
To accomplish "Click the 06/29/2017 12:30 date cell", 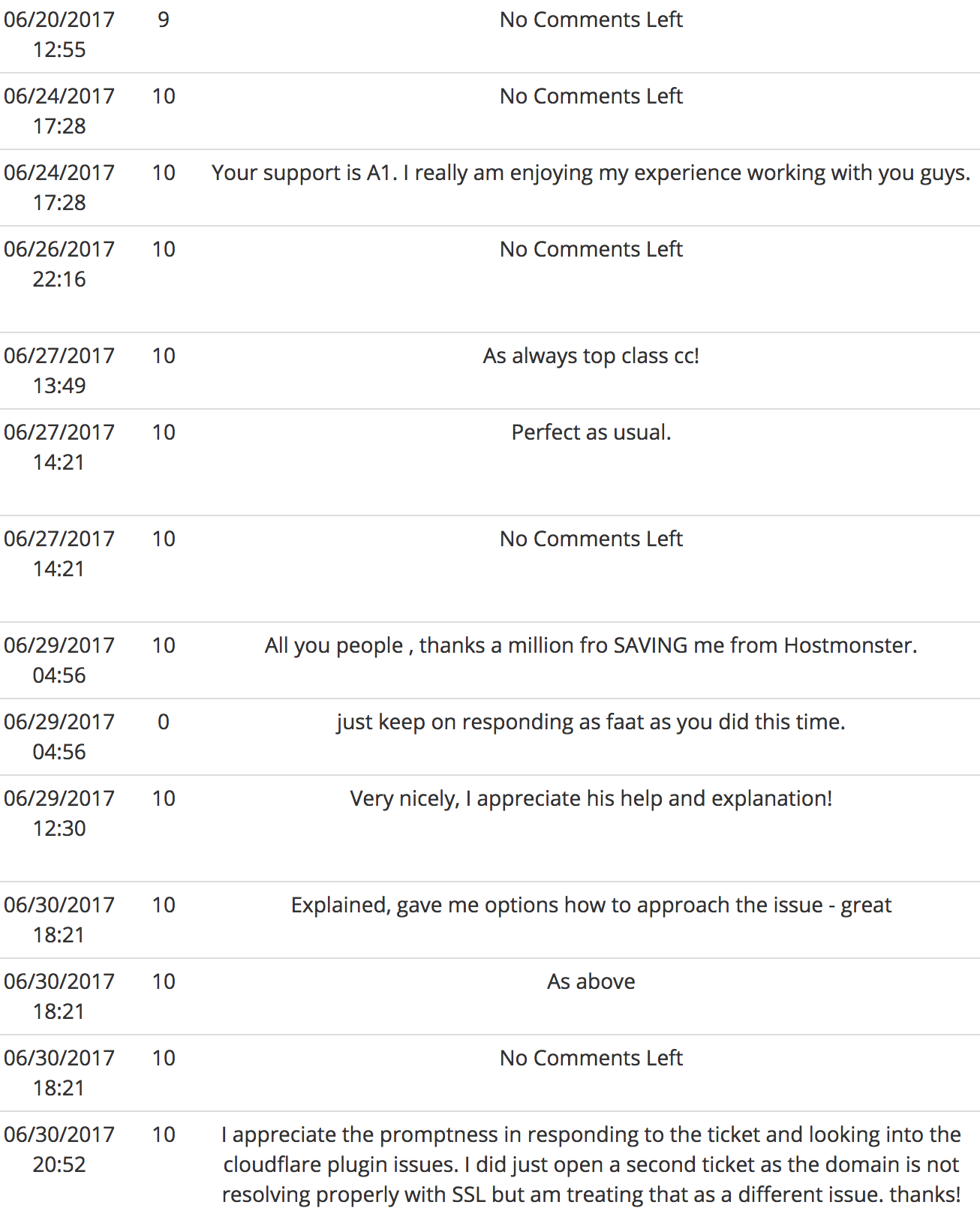I will [59, 813].
